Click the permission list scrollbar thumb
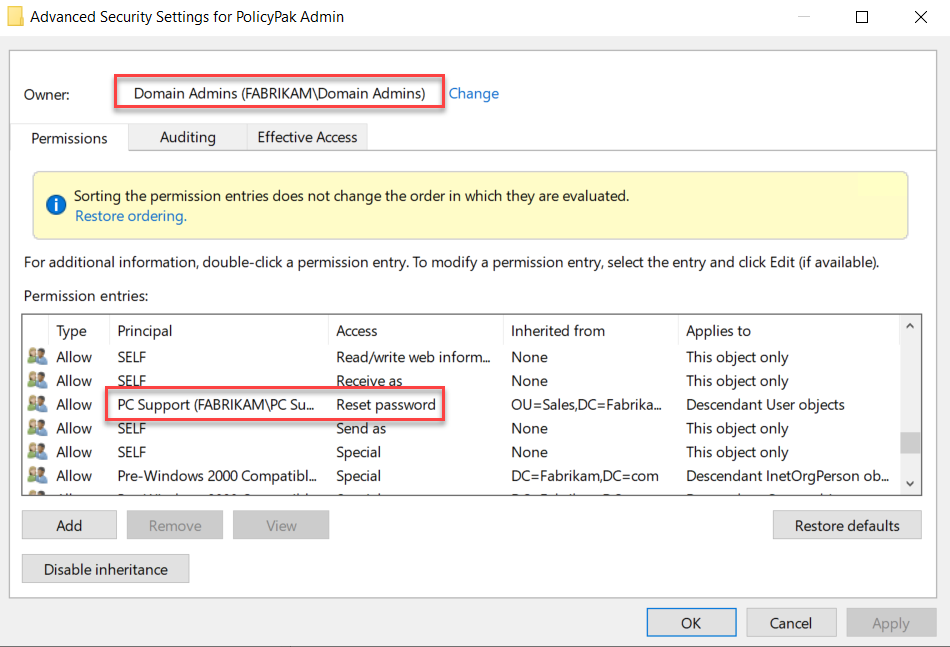This screenshot has width=950, height=647. coord(910,442)
